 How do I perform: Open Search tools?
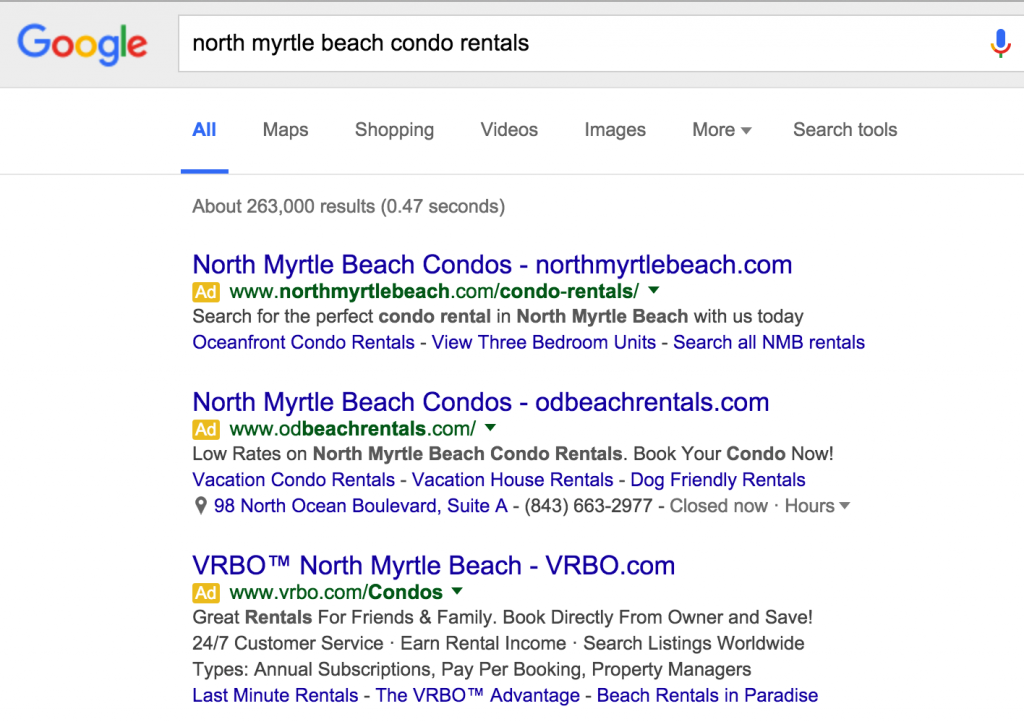[x=845, y=130]
